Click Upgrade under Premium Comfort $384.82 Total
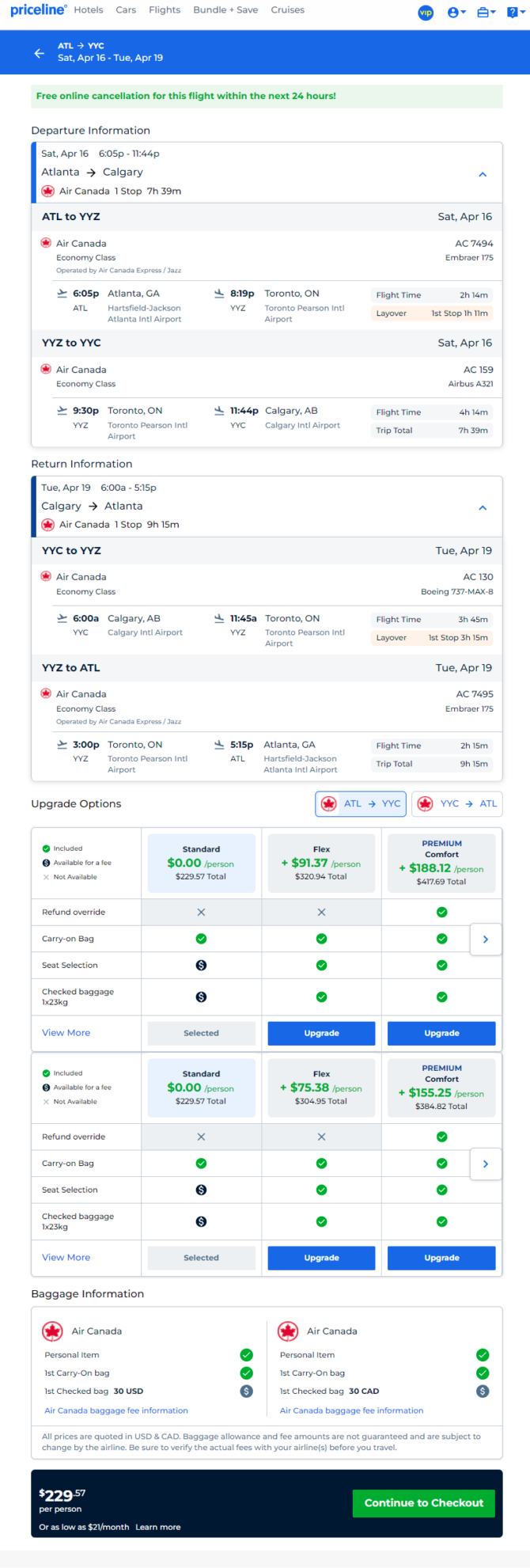 tap(441, 1258)
